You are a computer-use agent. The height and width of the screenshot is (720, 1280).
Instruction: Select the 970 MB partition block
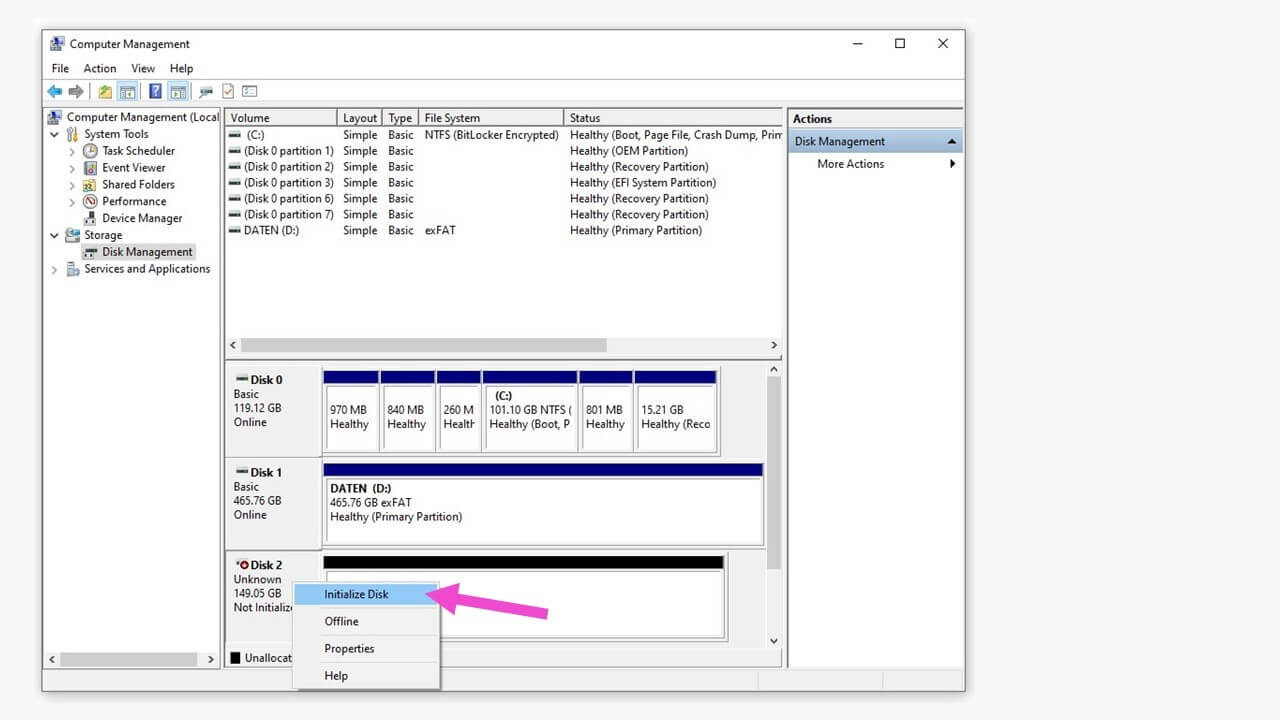click(351, 411)
